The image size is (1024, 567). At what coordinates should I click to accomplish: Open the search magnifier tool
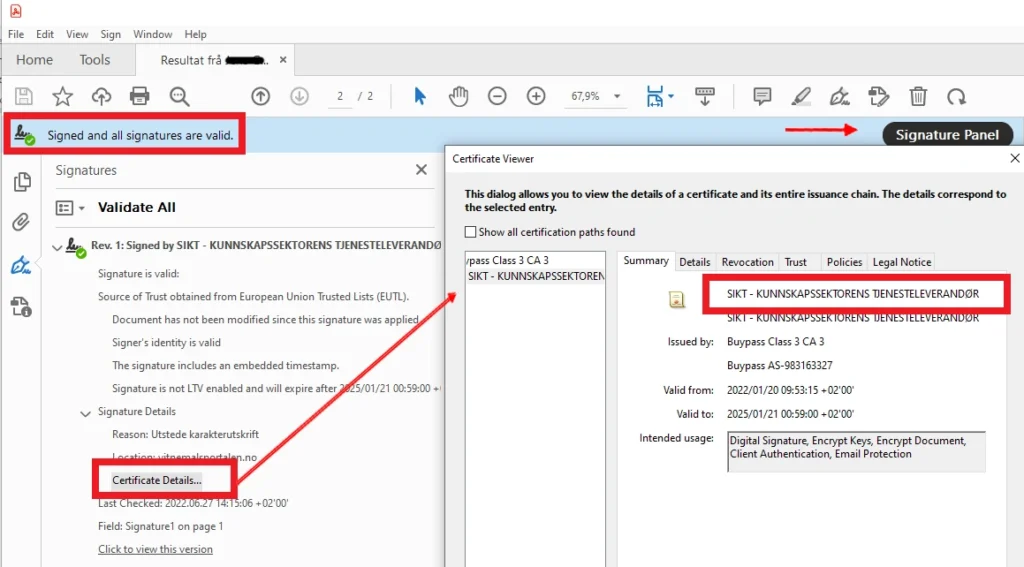pyautogui.click(x=180, y=97)
